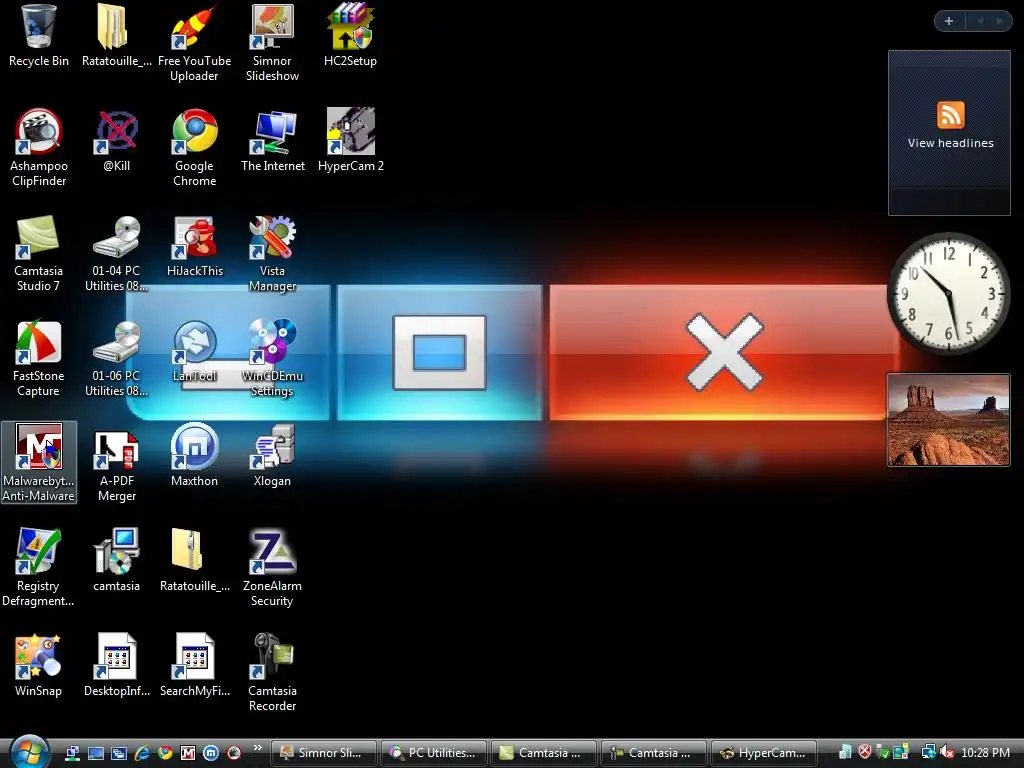Viewport: 1024px width, 768px height.
Task: Open Simnor Slideshow desktop shortcut
Action: pos(272,43)
